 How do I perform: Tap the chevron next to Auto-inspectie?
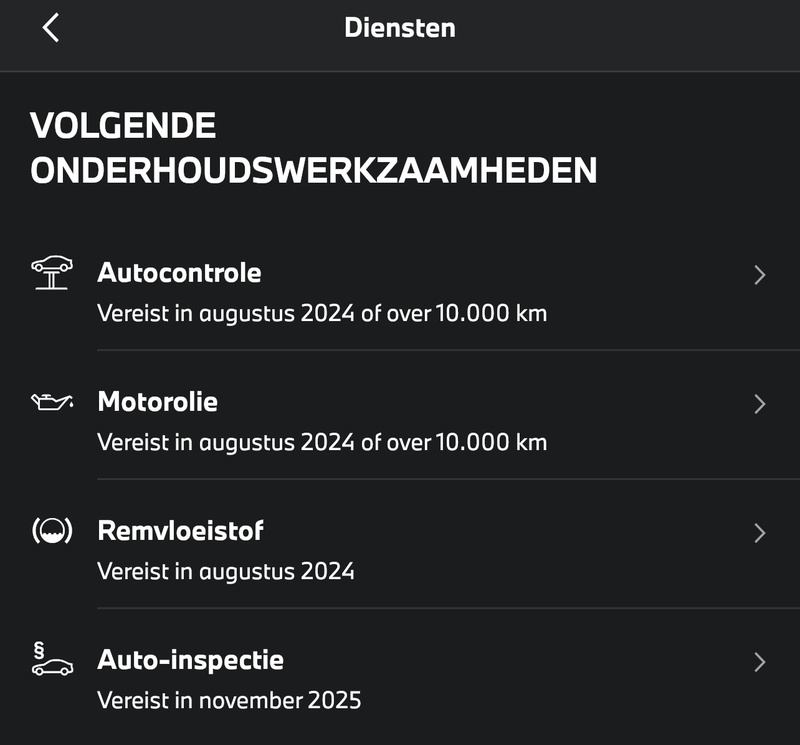click(759, 662)
